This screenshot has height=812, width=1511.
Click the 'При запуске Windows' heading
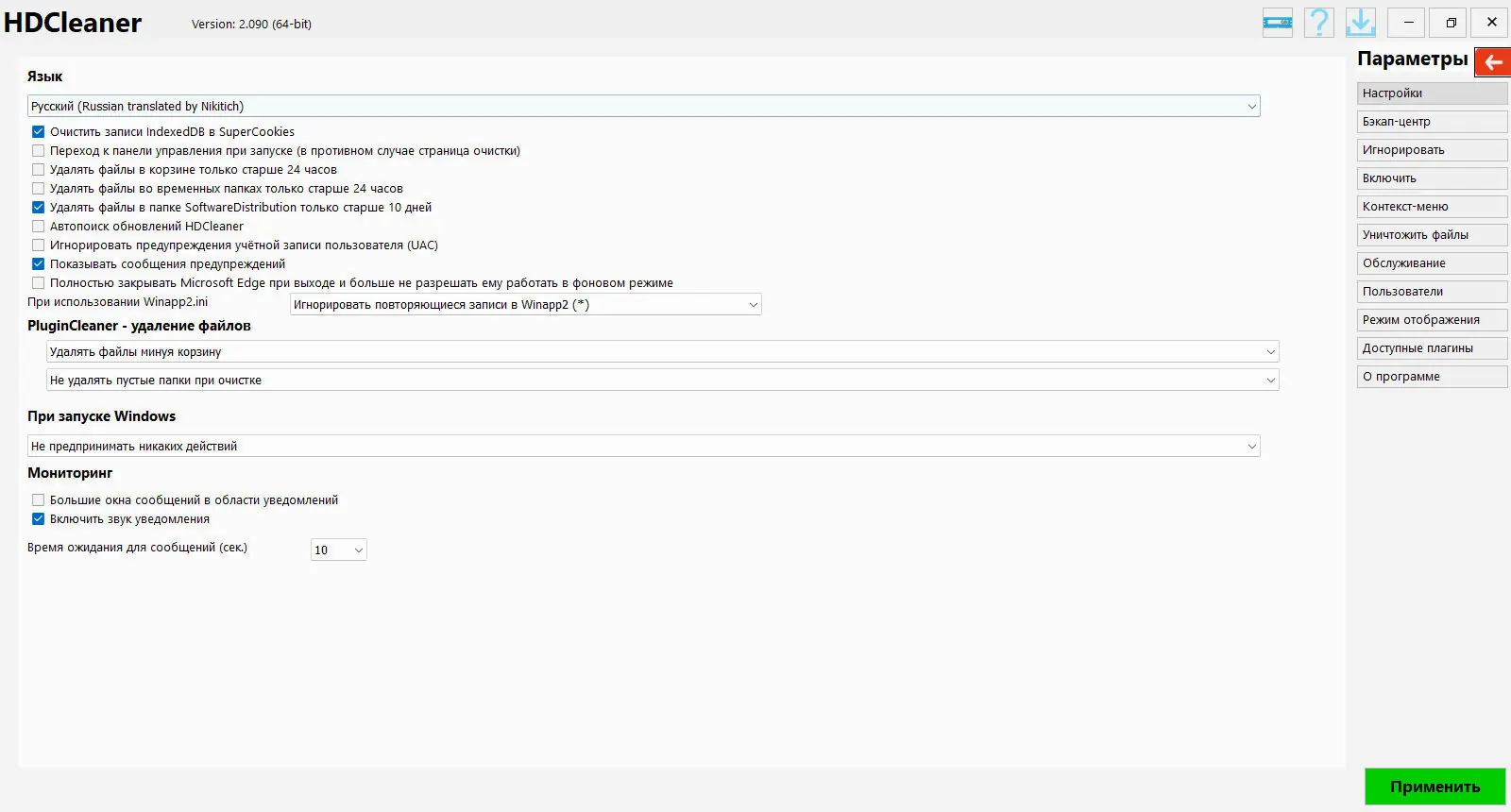(101, 416)
